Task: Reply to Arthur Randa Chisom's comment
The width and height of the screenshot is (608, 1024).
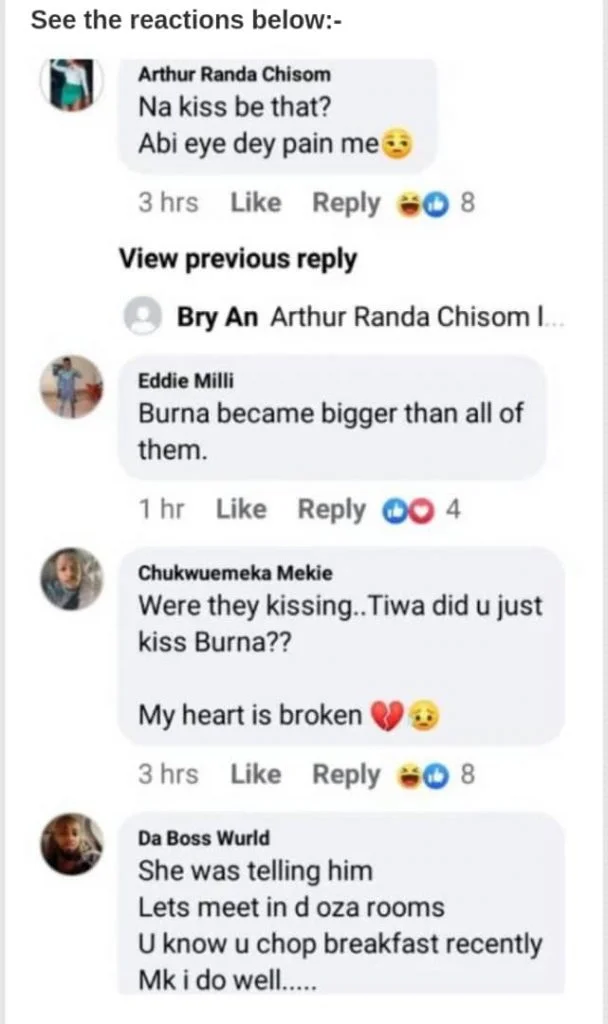Action: click(x=346, y=203)
